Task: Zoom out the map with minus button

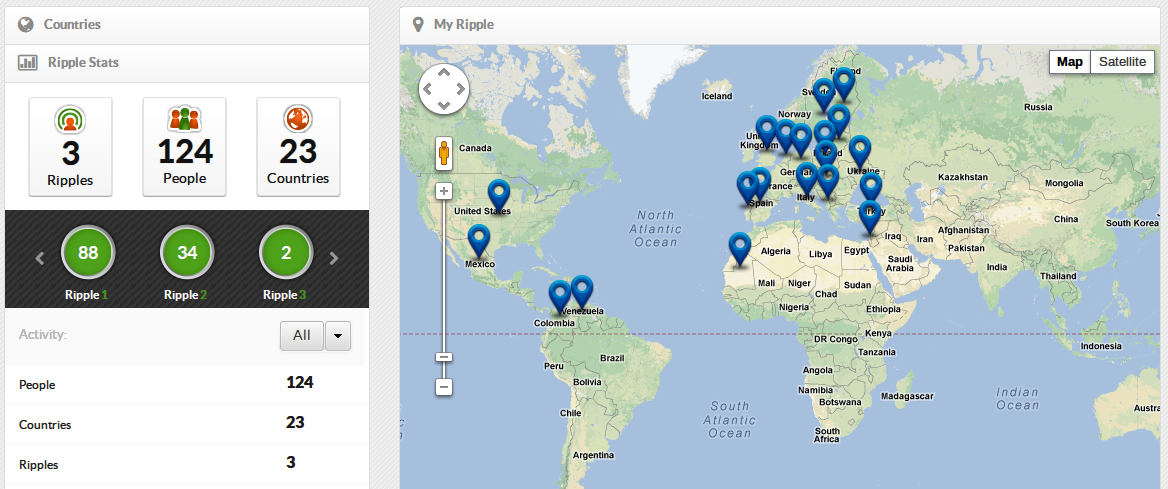Action: 444,387
